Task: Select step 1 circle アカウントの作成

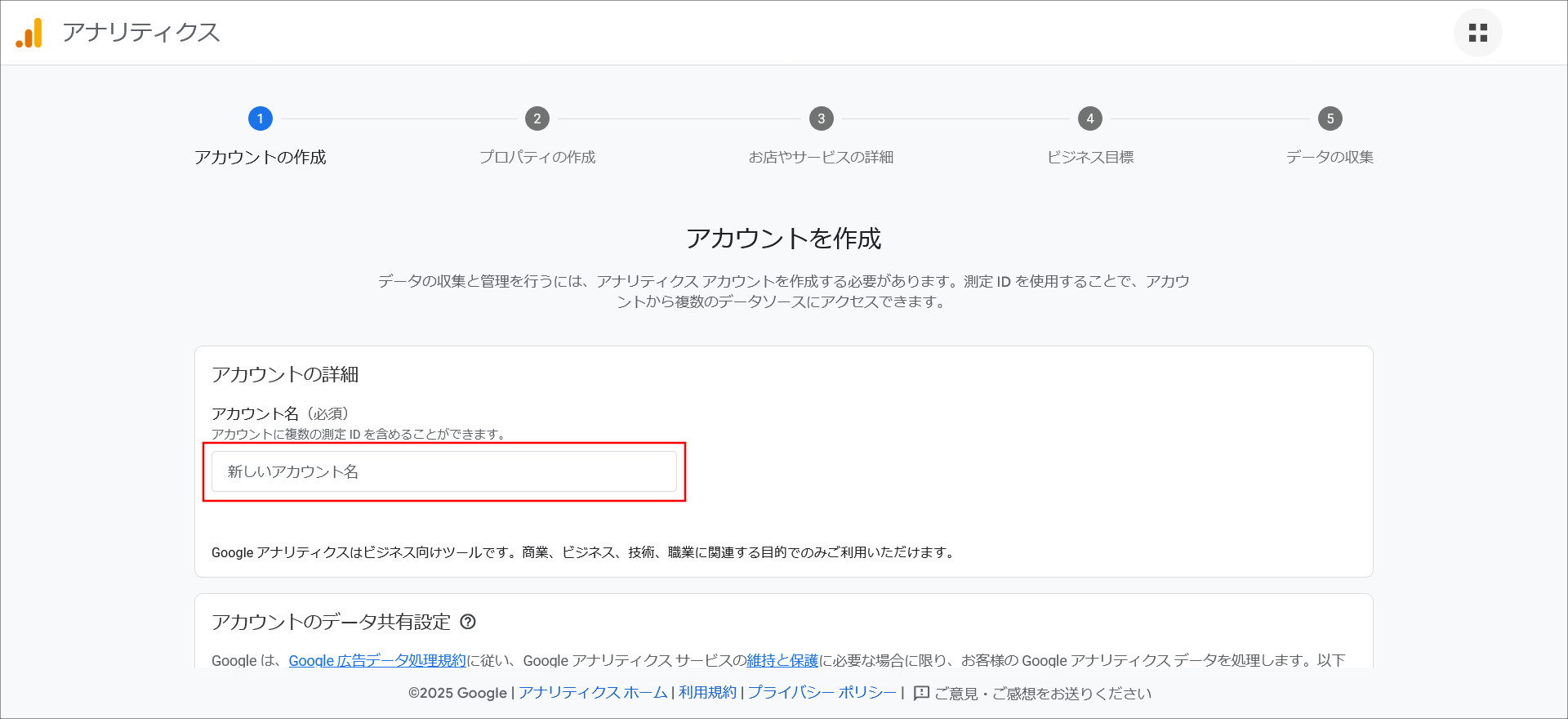Action: click(x=260, y=118)
